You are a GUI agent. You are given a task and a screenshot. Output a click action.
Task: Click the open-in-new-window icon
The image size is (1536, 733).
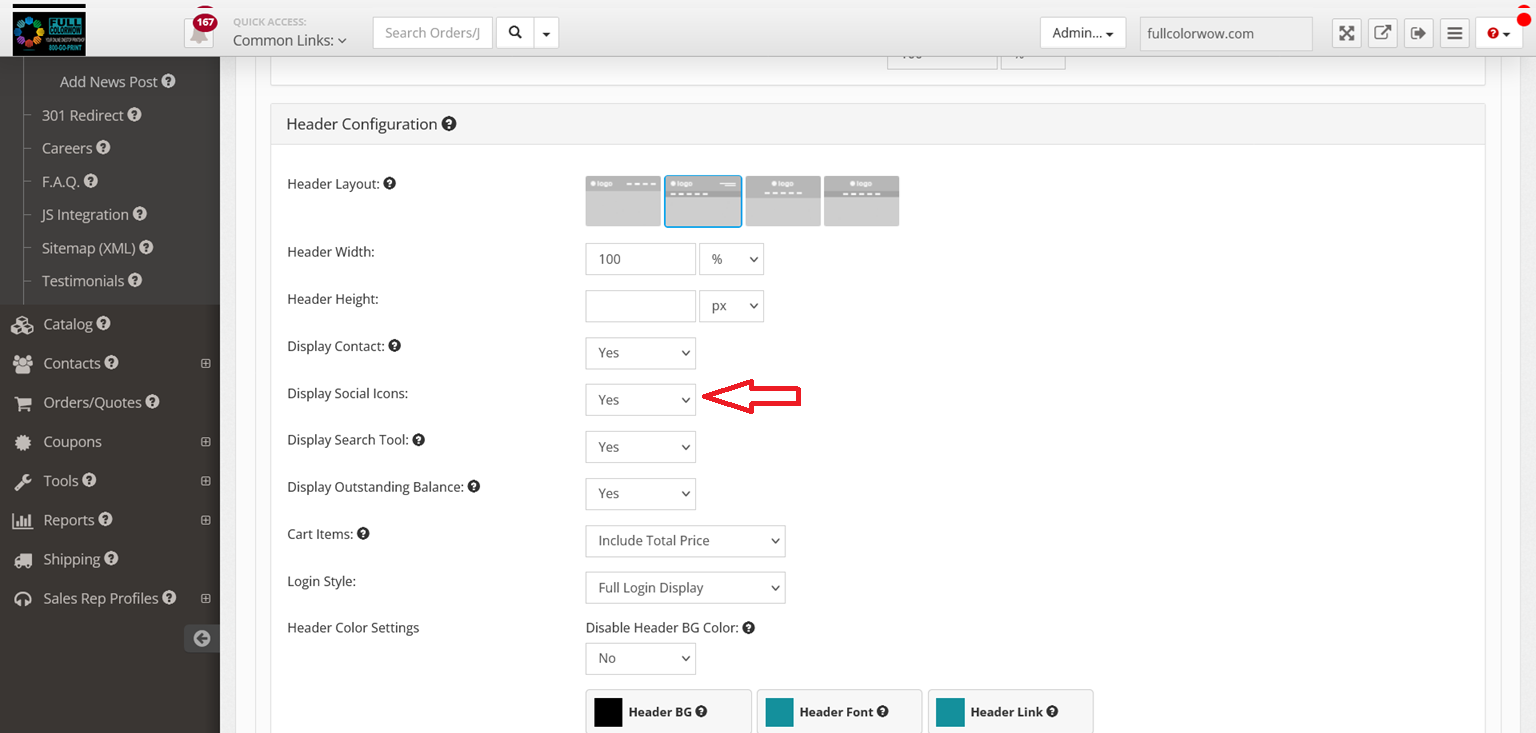[x=1382, y=33]
